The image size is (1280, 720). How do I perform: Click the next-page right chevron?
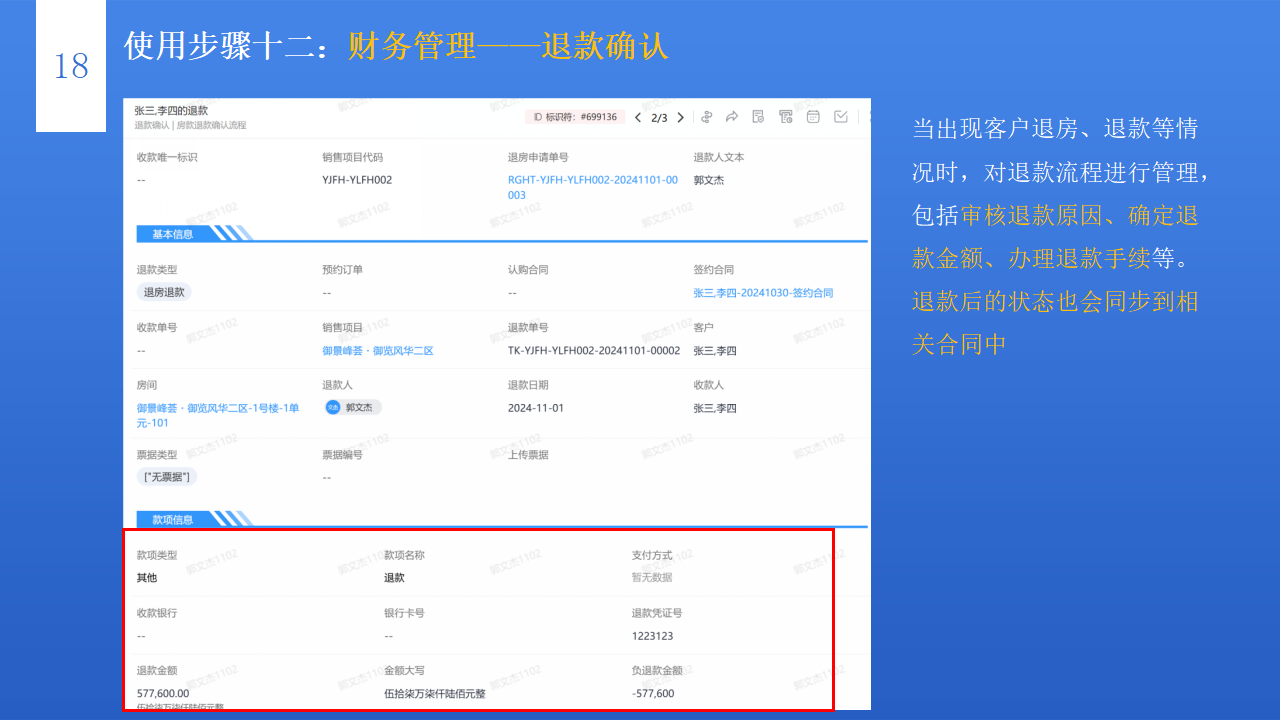(x=680, y=117)
